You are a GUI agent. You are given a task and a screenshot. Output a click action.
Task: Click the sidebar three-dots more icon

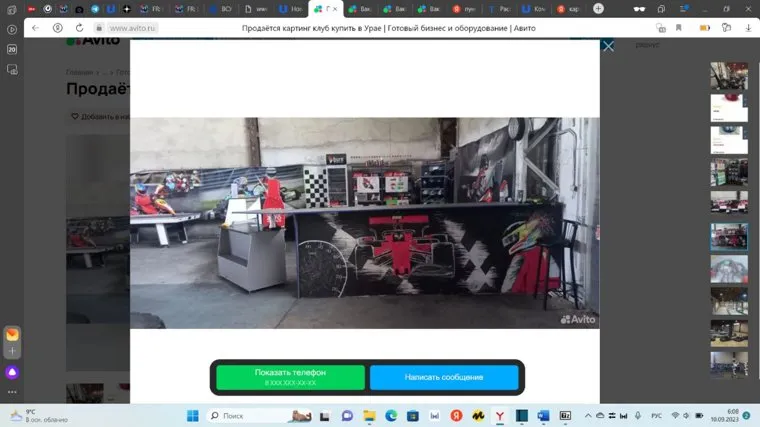coord(12,392)
